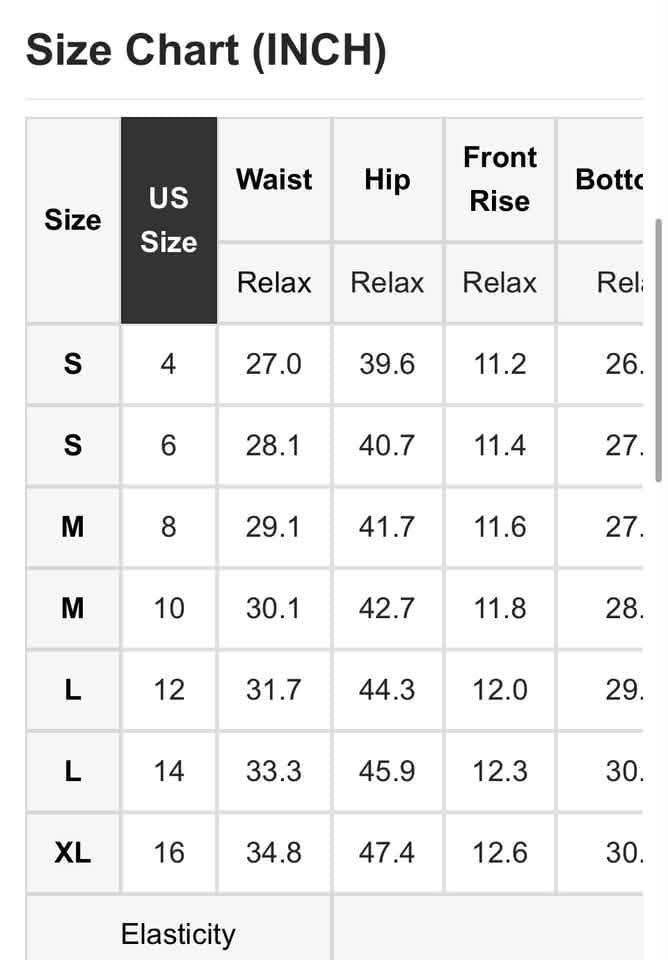Screen dimensions: 668x960
Task: Click front rise value 12.6 in XL row
Action: (x=500, y=852)
